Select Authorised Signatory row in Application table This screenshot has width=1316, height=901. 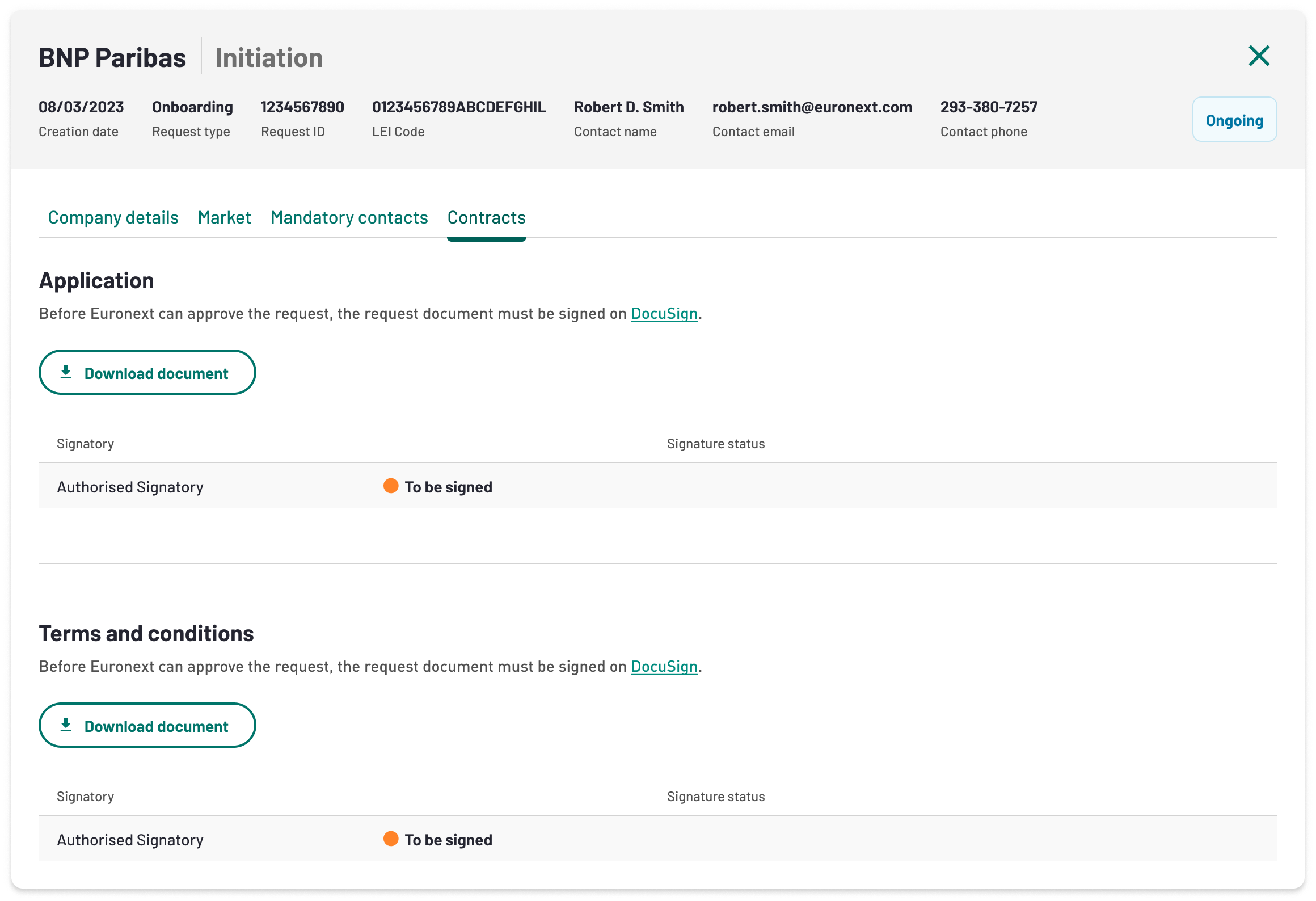point(130,487)
